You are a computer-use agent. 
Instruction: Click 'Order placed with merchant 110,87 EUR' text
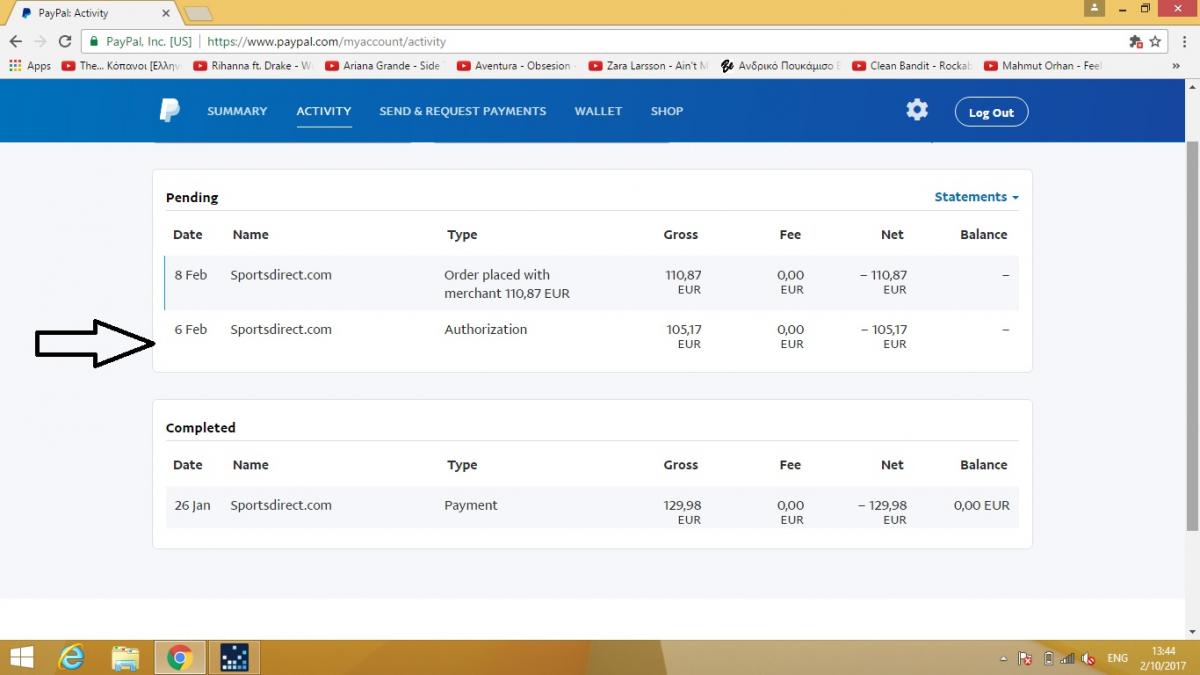click(507, 284)
